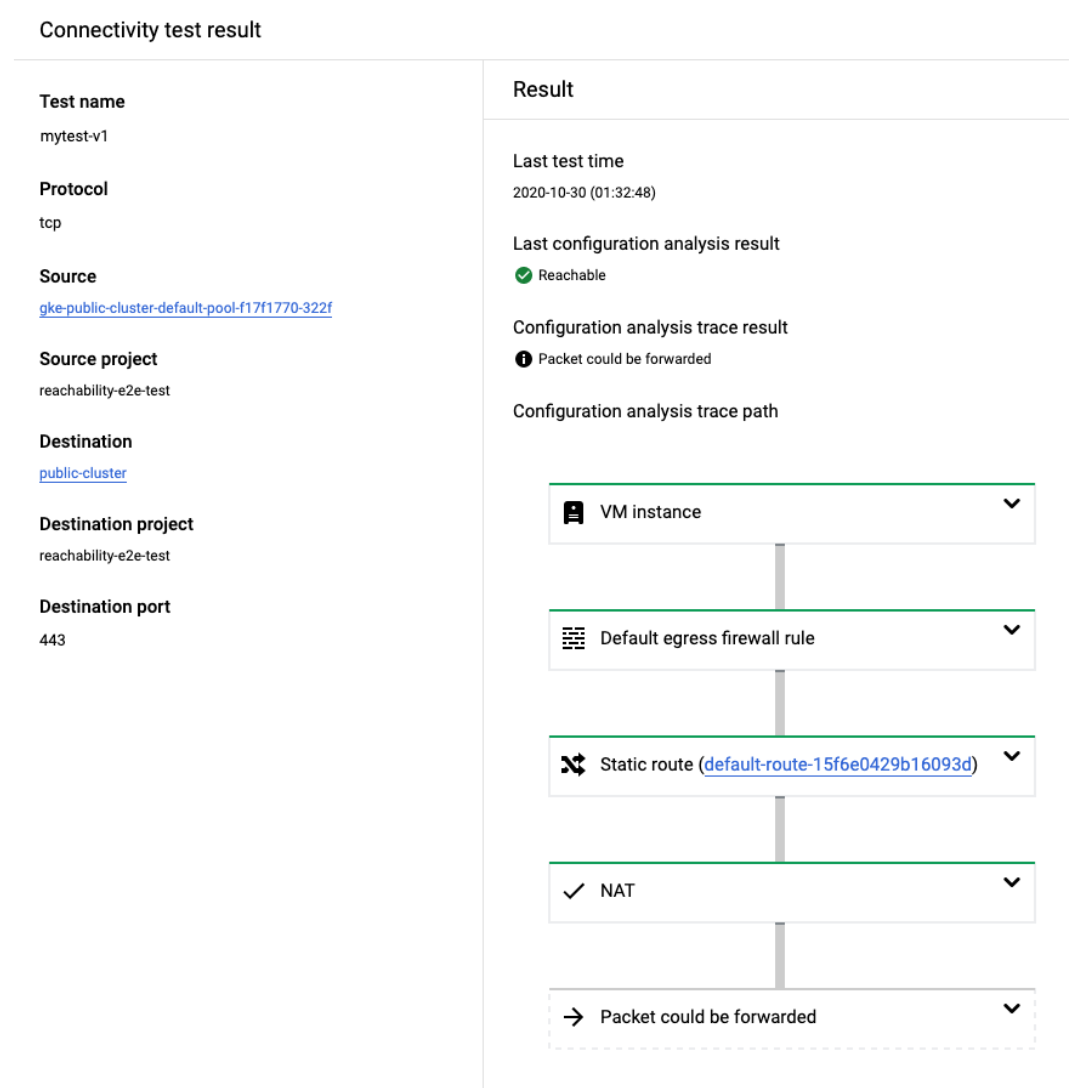1073x1088 pixels.
Task: Collapse the VM instance step
Action: 1011,505
